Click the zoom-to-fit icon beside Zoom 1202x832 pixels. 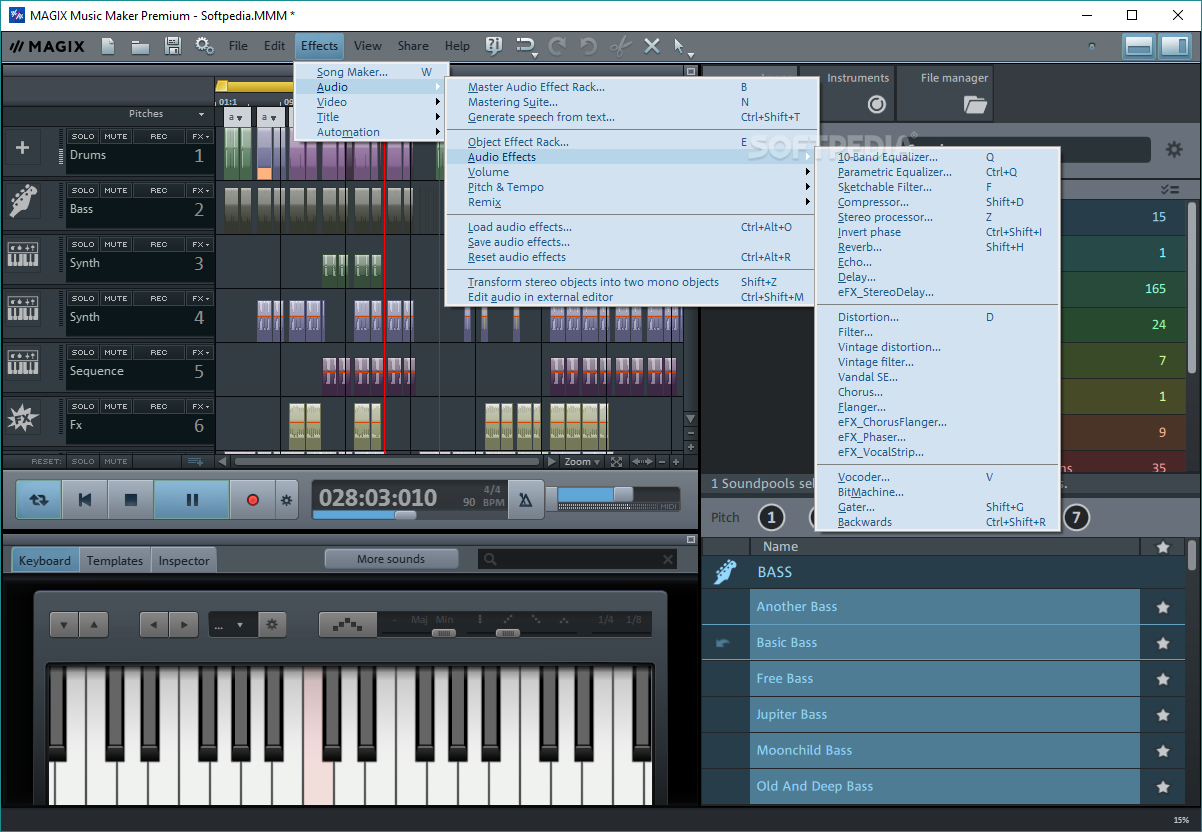616,462
